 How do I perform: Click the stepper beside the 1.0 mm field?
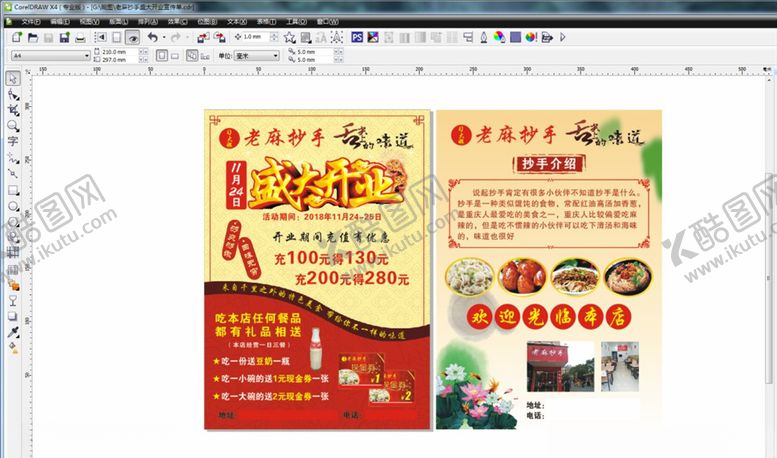274,37
